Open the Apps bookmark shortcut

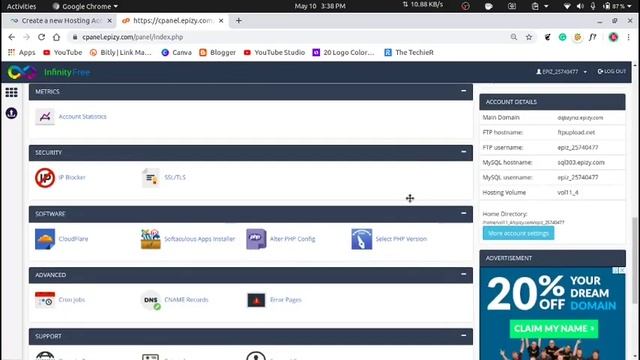tap(22, 52)
